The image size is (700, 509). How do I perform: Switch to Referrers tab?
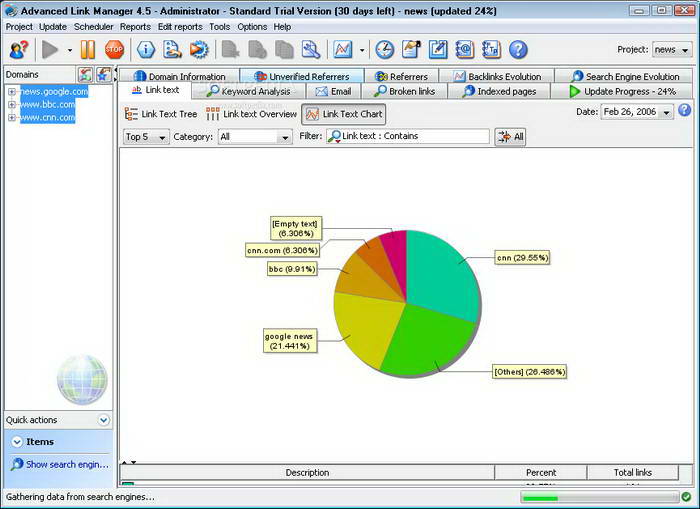tap(401, 76)
